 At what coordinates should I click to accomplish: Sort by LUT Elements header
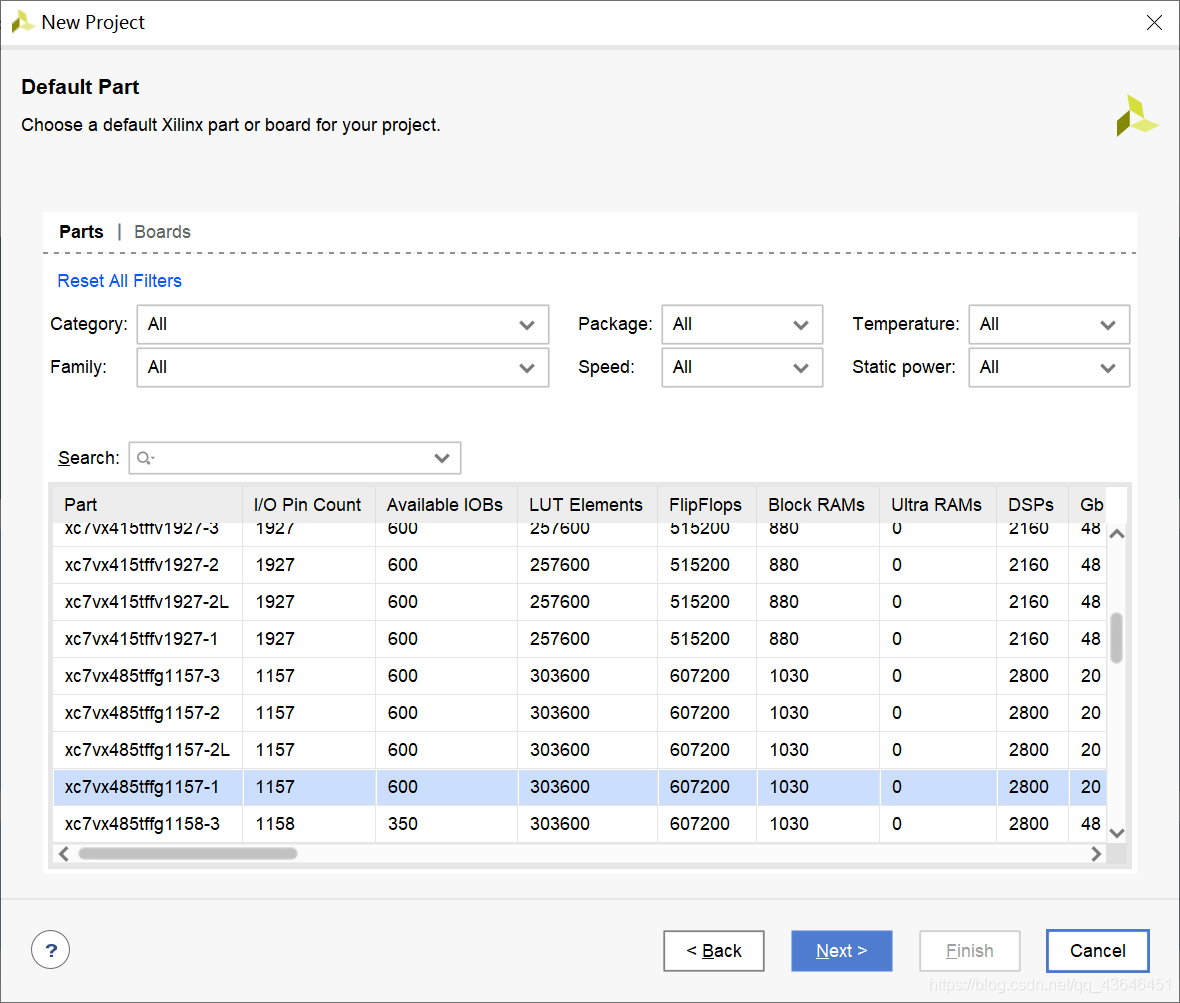click(587, 505)
